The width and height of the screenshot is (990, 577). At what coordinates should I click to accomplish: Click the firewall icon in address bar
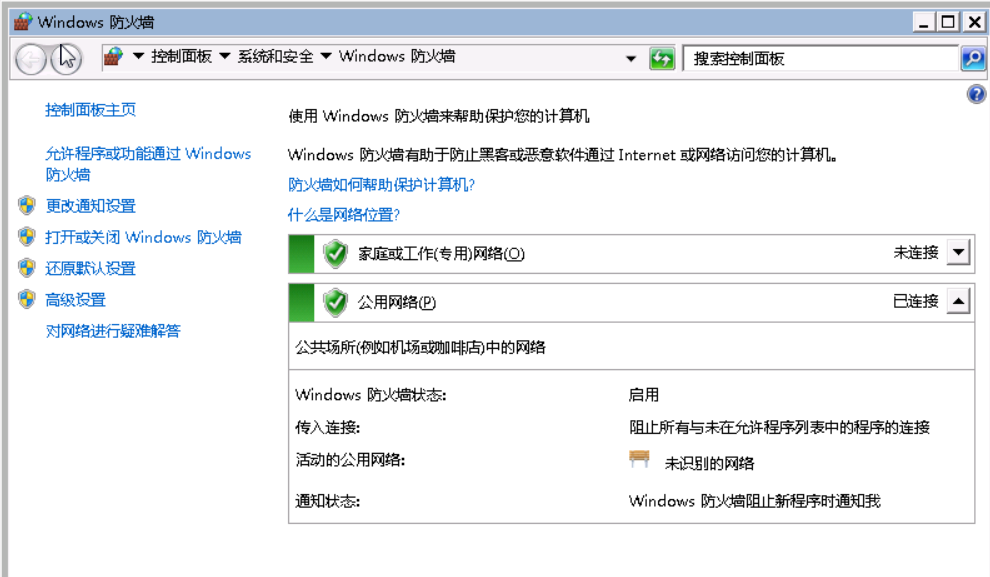click(114, 57)
